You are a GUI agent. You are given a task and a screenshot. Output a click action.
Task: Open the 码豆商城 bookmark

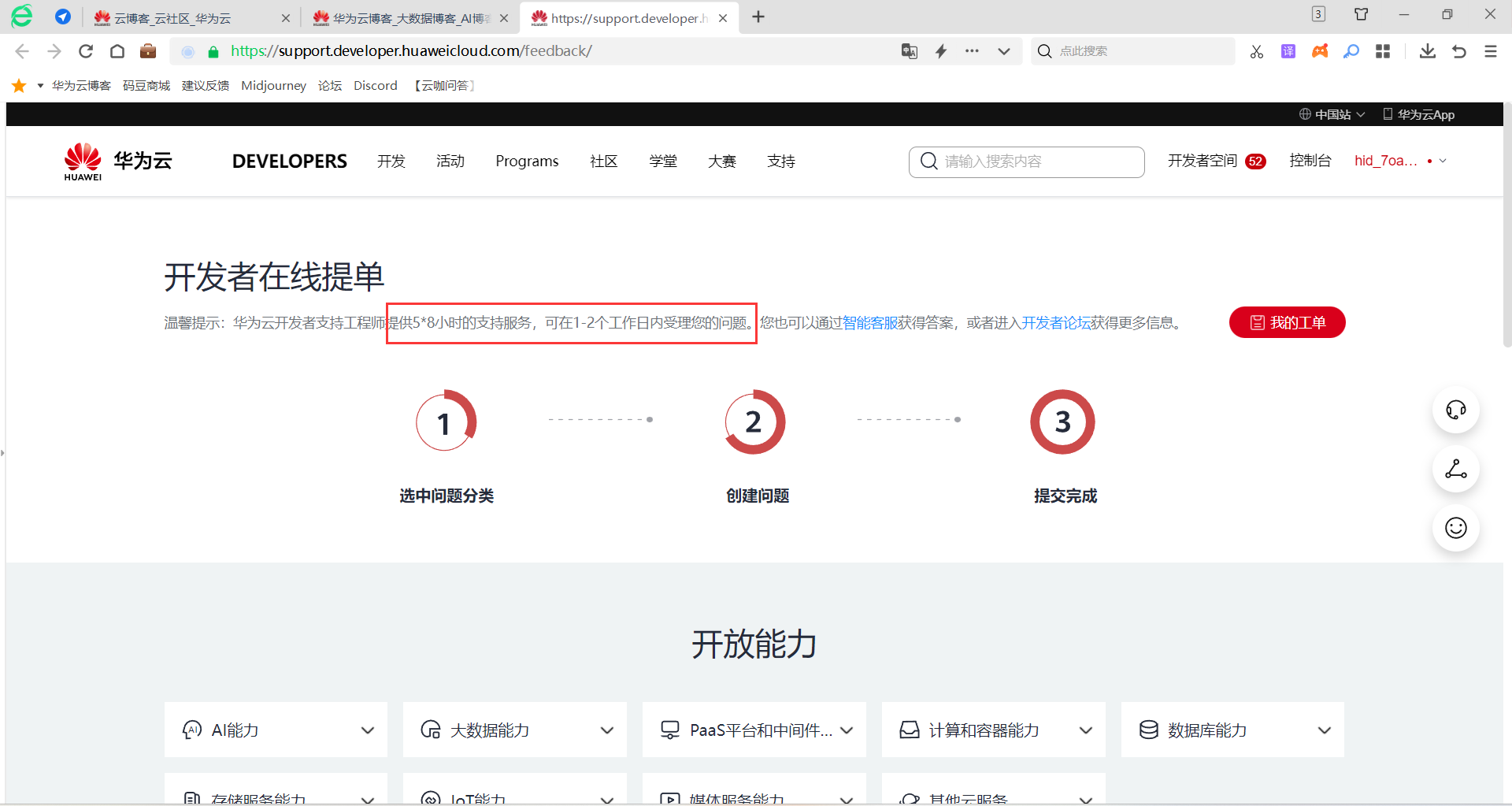(x=146, y=85)
